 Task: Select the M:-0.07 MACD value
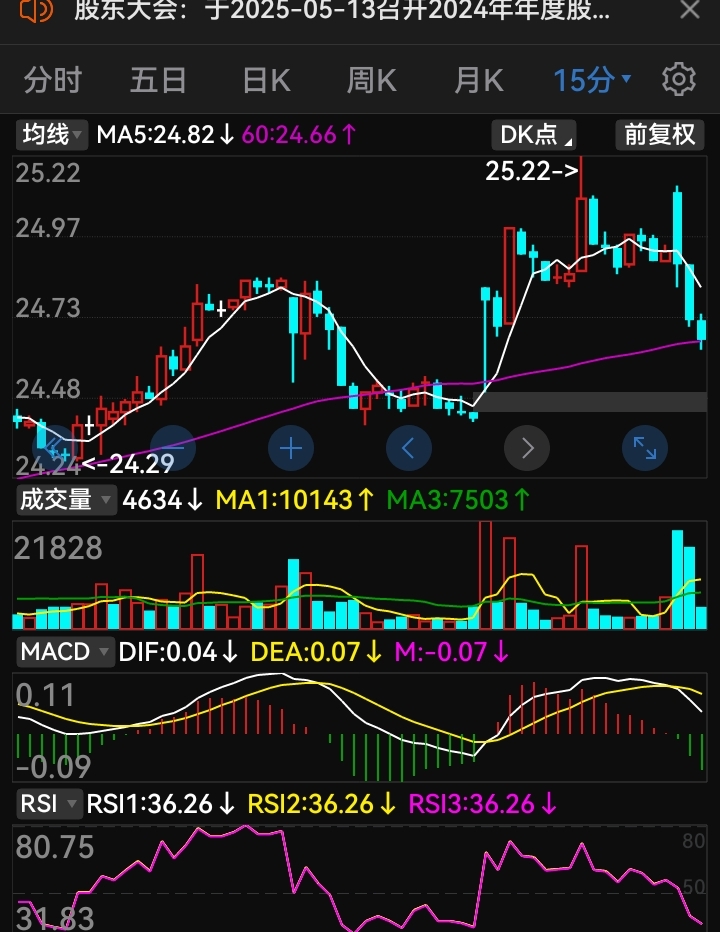(x=452, y=652)
